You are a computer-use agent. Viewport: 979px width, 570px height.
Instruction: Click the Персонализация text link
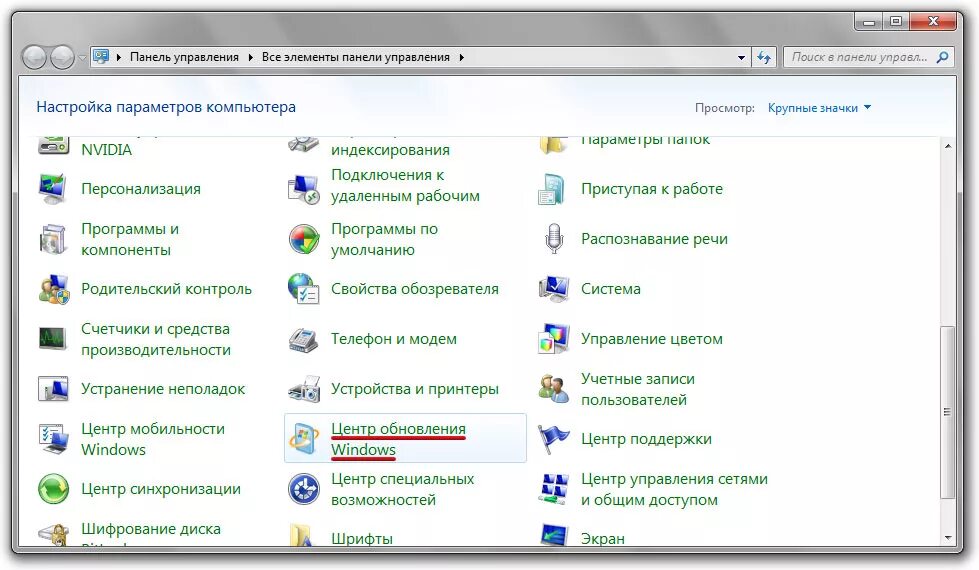(141, 189)
